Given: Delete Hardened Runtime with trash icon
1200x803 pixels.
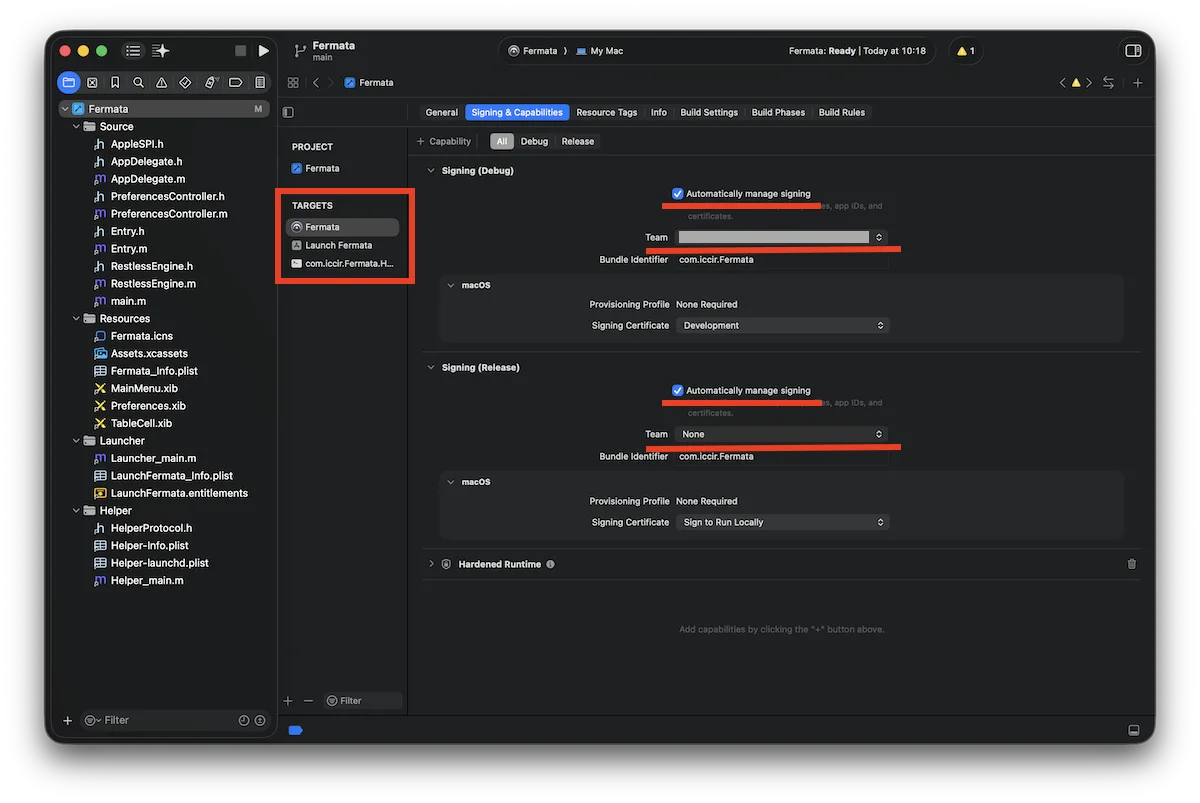Looking at the screenshot, I should coord(1132,564).
